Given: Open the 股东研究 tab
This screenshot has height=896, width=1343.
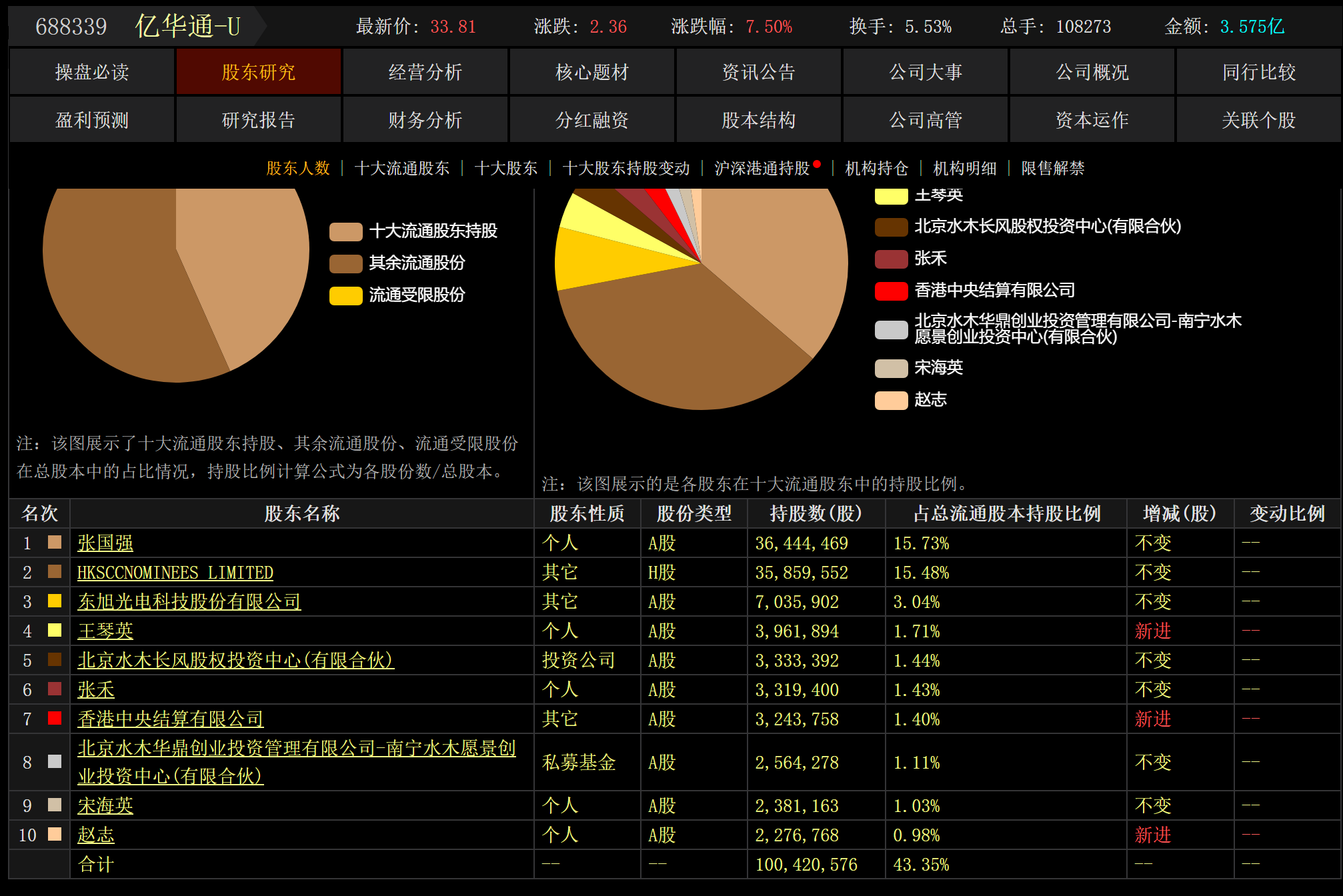Looking at the screenshot, I should [x=258, y=72].
